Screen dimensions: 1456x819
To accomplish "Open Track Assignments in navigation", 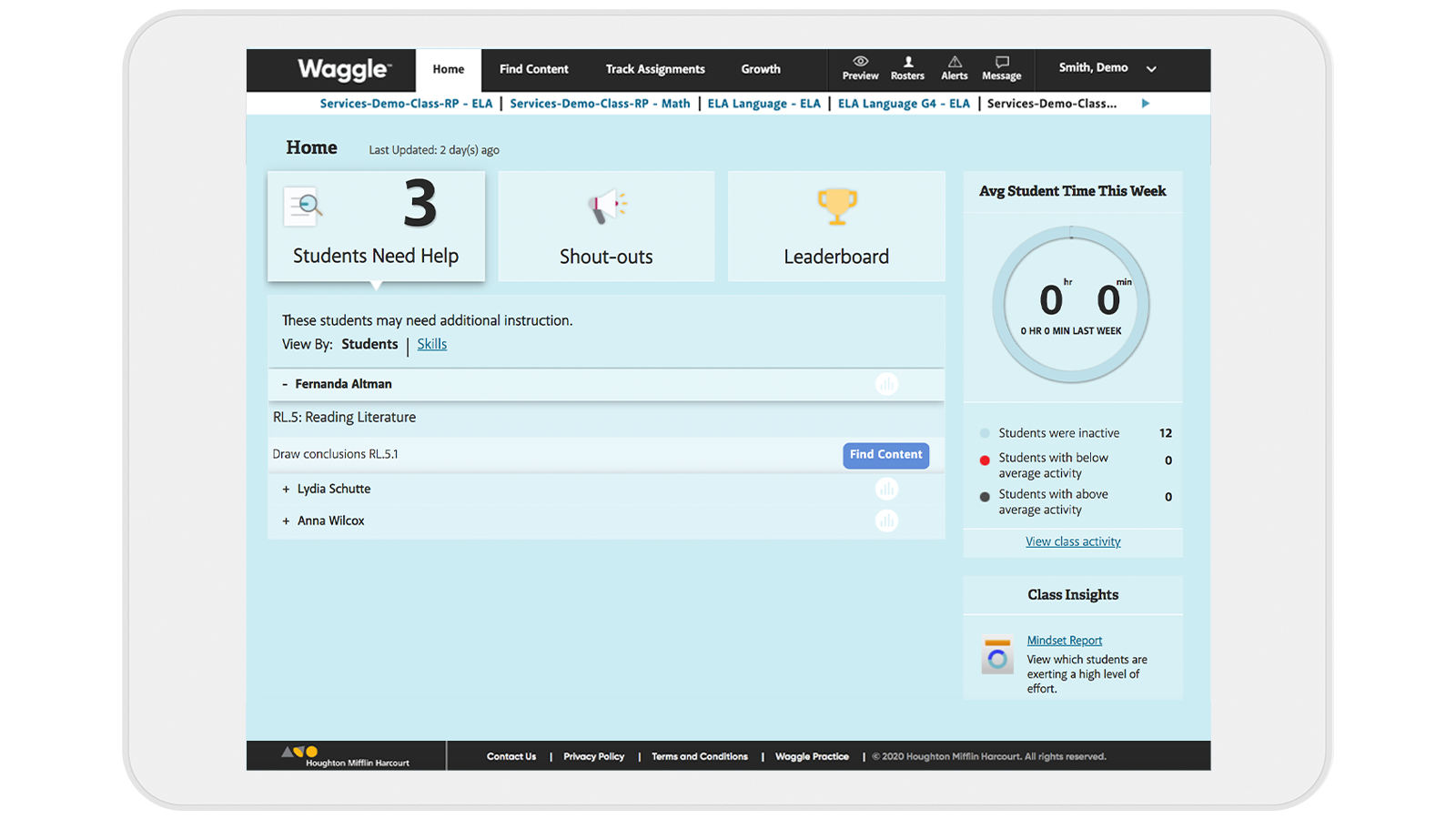I will pos(655,69).
